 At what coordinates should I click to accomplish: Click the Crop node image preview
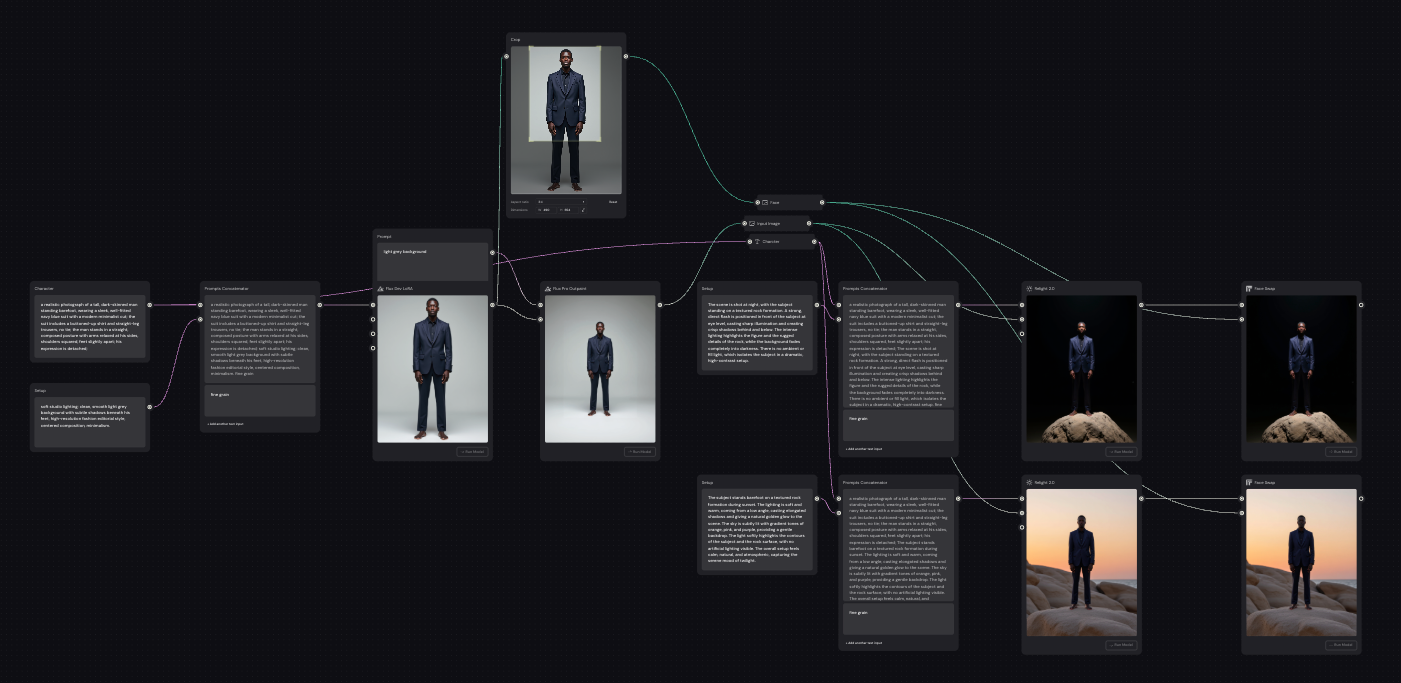pyautogui.click(x=566, y=120)
